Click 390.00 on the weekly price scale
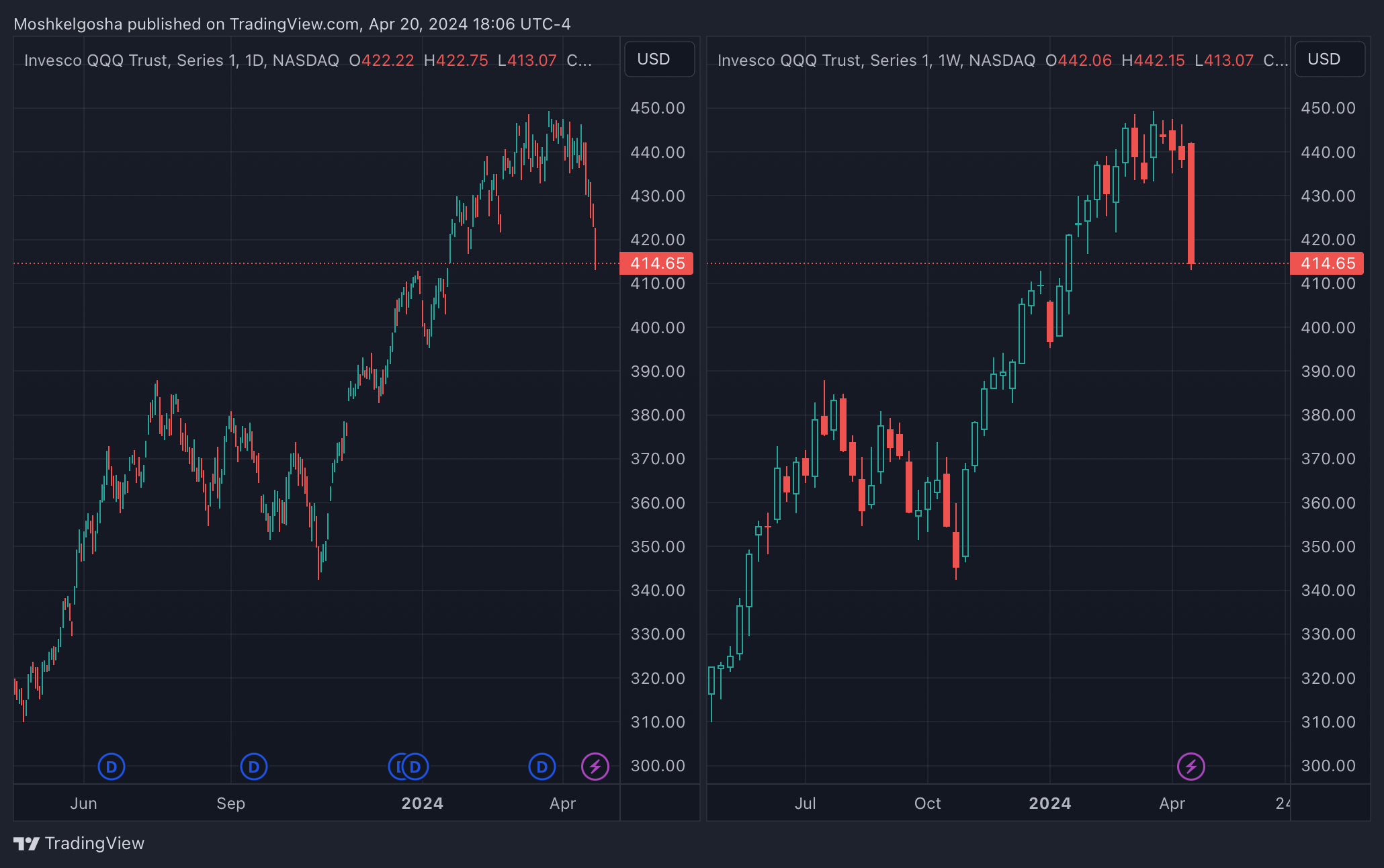Viewport: 1384px width, 868px height. tap(1328, 372)
